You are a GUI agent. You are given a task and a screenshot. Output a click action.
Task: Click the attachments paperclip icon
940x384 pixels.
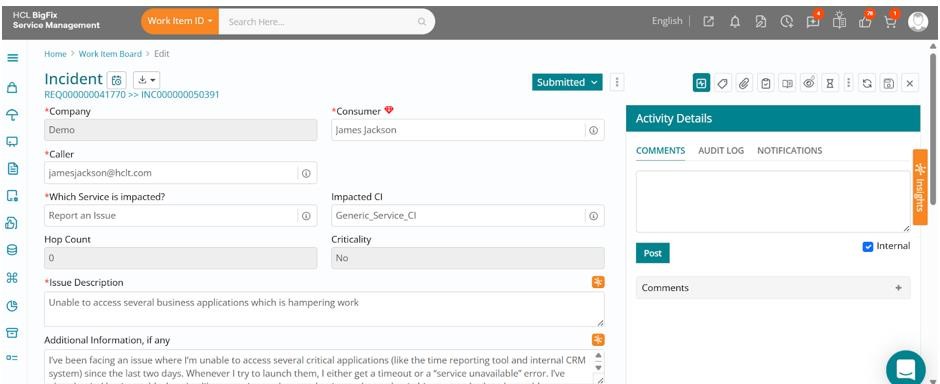[x=743, y=83]
